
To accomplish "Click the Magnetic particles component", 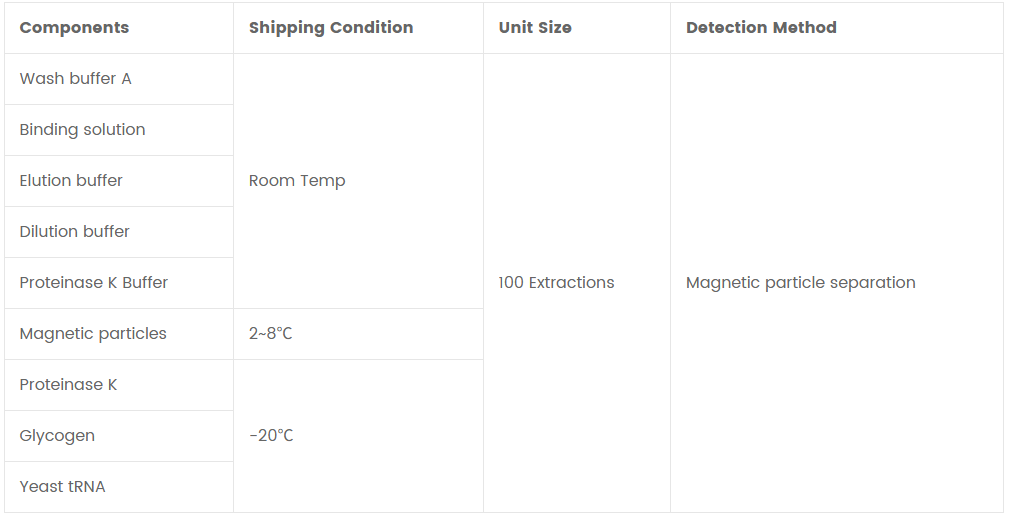I will pos(93,334).
